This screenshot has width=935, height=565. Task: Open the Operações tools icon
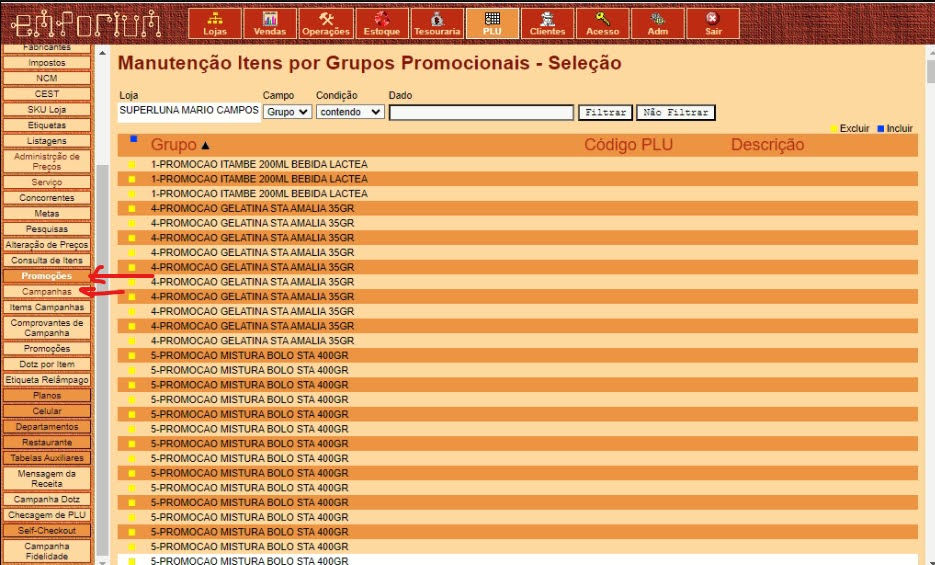coord(326,24)
